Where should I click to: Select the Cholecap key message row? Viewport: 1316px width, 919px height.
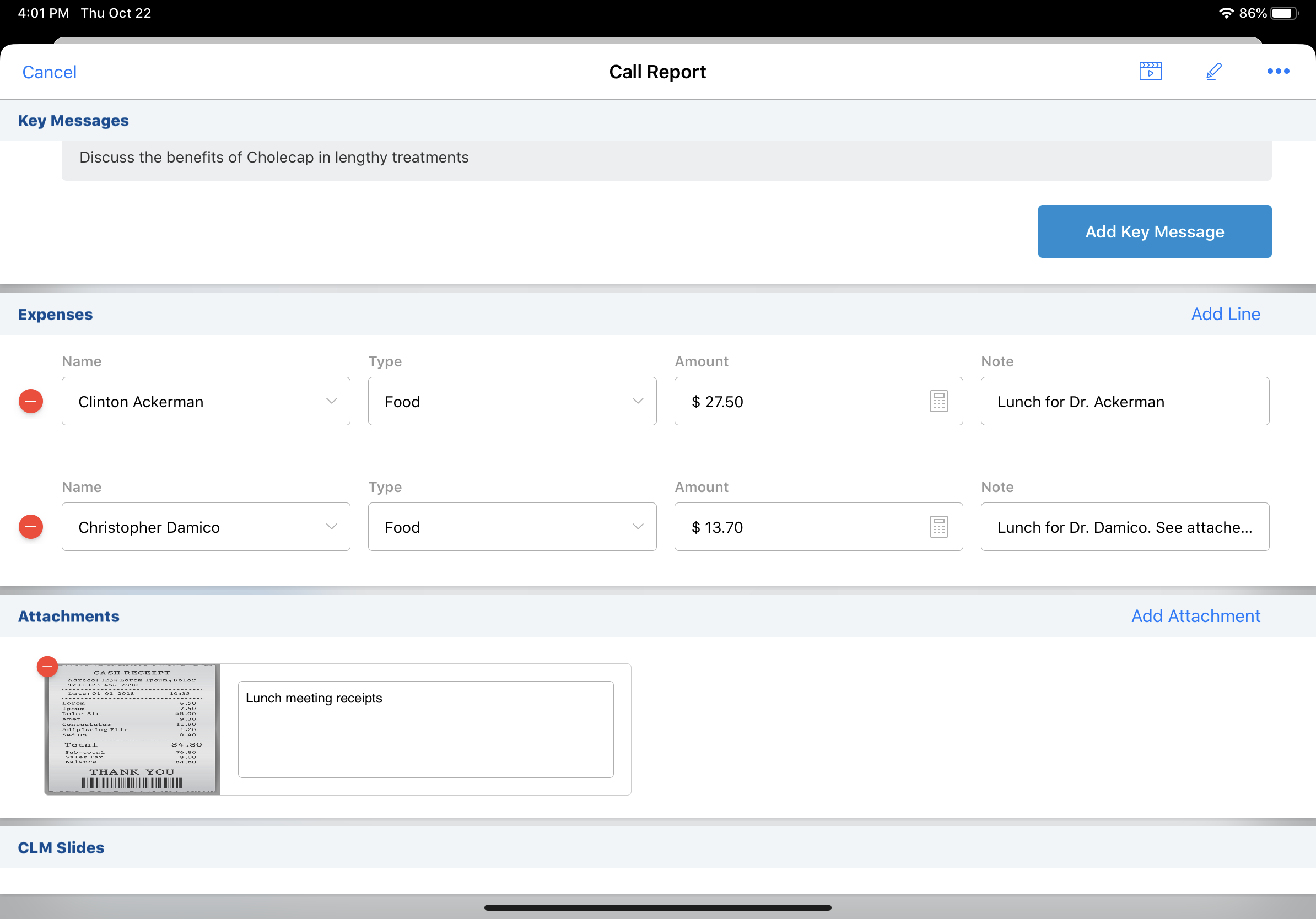(666, 158)
